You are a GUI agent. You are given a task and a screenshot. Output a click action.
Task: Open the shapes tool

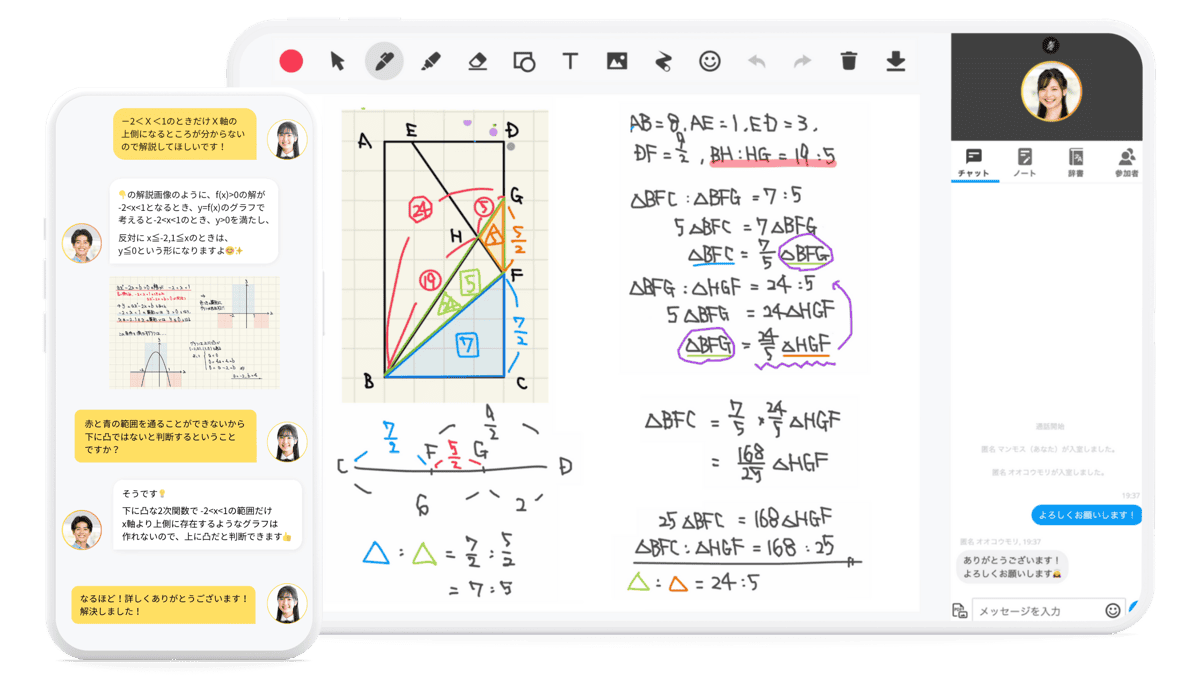[524, 61]
